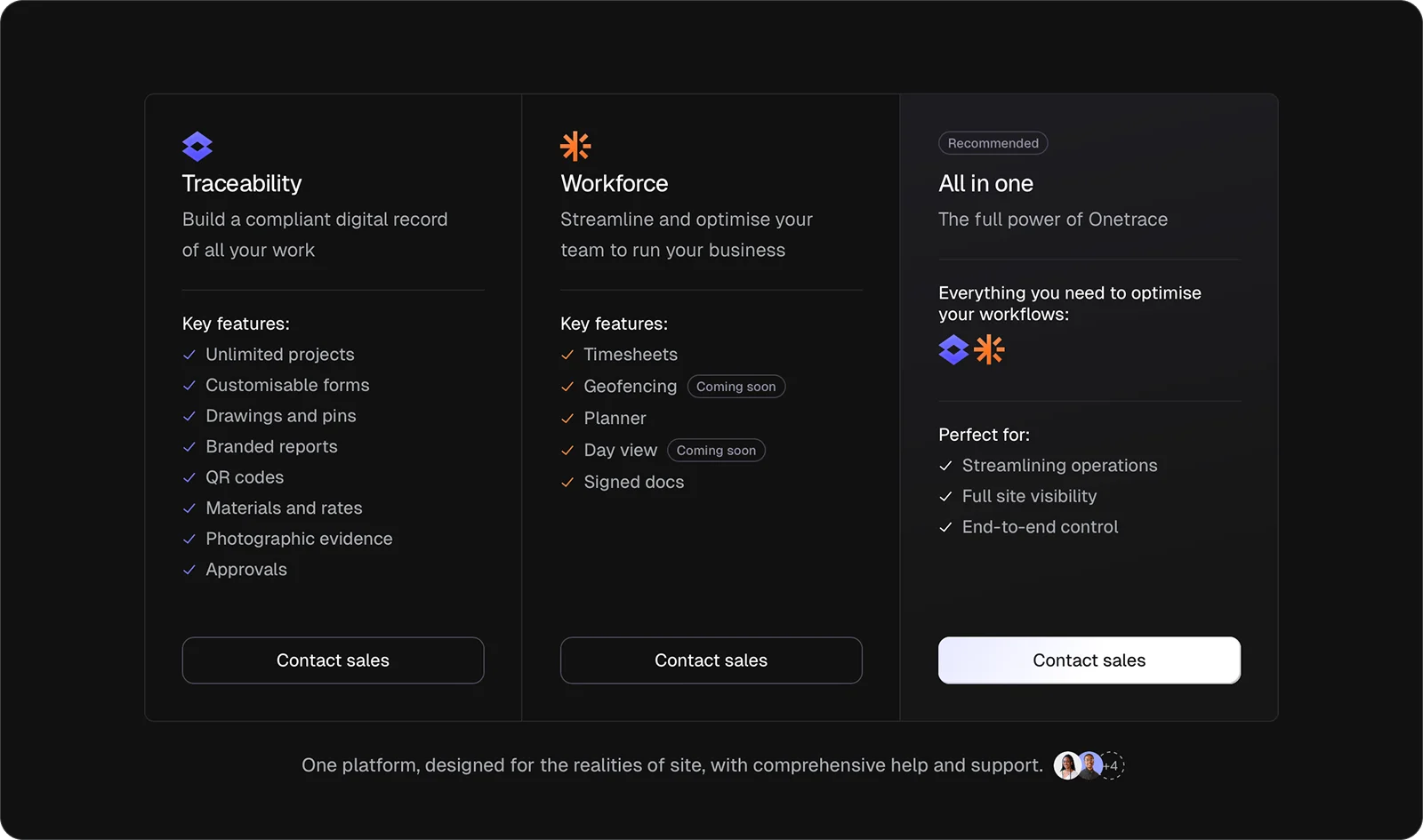Select the Coming soon label next to Day view
Viewport: 1423px width, 840px height.
[716, 450]
